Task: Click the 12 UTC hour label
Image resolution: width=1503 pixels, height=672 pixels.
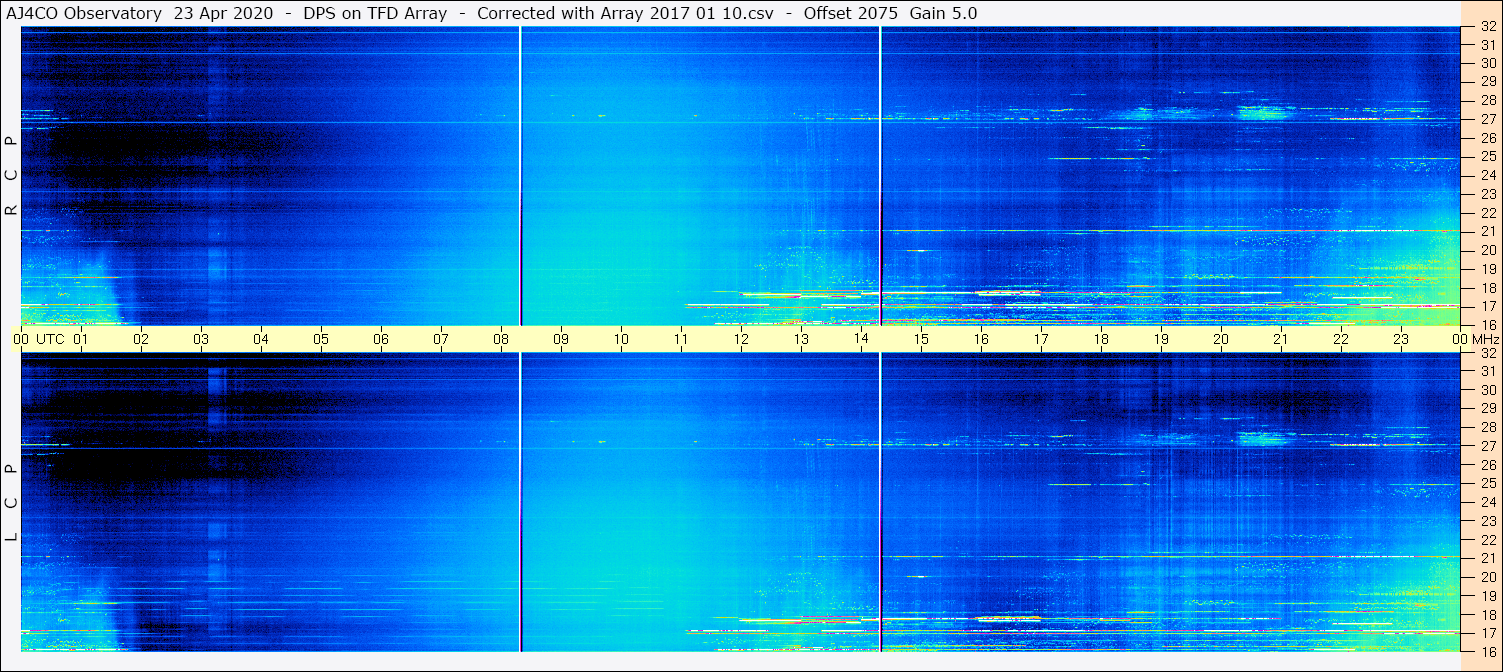Action: point(741,339)
